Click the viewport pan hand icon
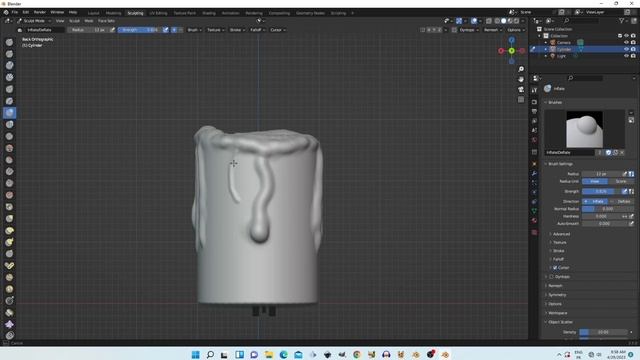 (521, 79)
